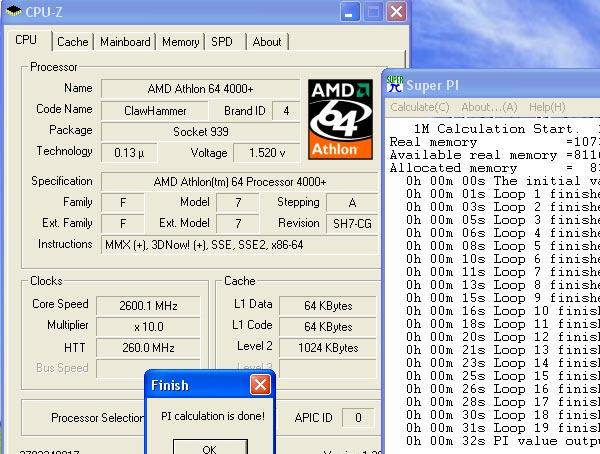Switch to the Cache tab
Screen dimensions: 600x454
tap(72, 42)
